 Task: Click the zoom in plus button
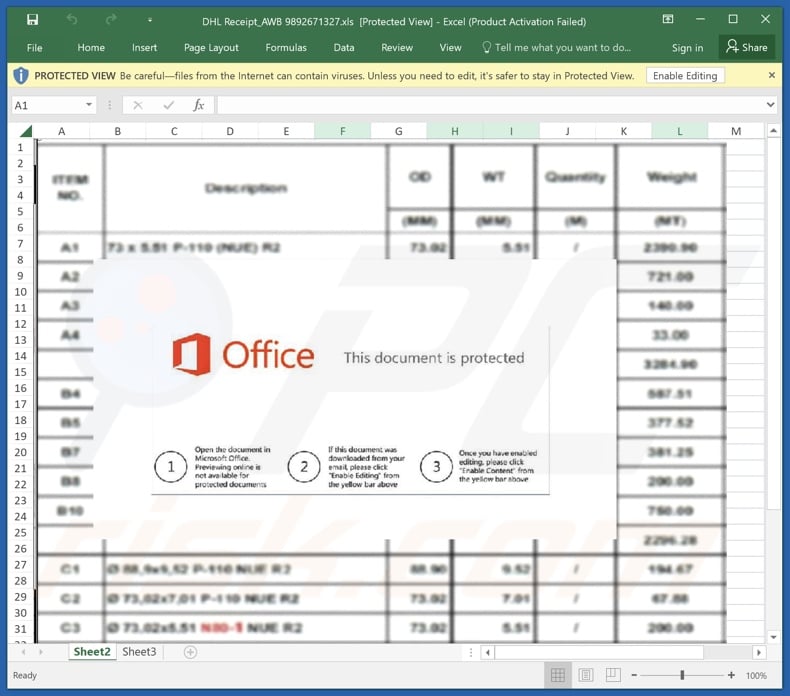point(731,675)
